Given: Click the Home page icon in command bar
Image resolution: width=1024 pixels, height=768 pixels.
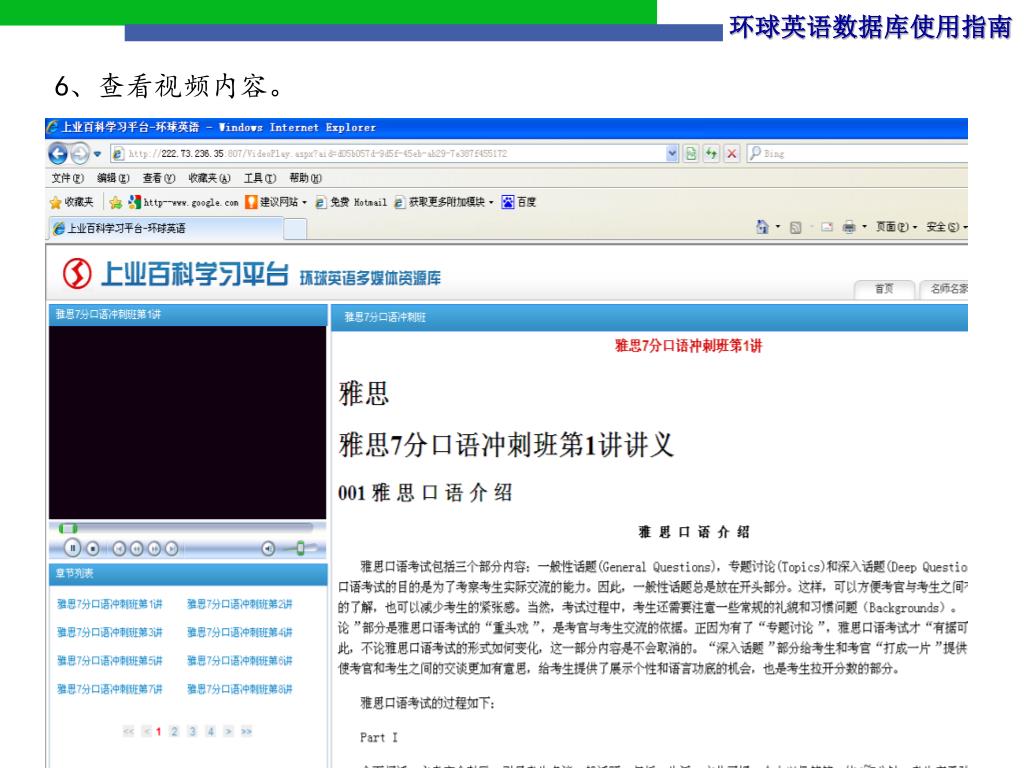Looking at the screenshot, I should tap(762, 227).
